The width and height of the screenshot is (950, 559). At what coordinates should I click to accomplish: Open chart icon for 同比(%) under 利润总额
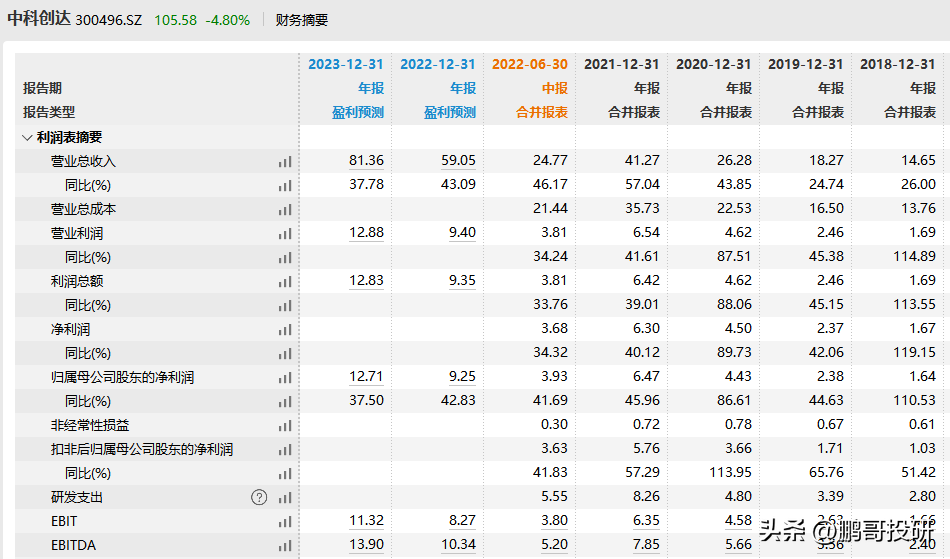point(285,306)
